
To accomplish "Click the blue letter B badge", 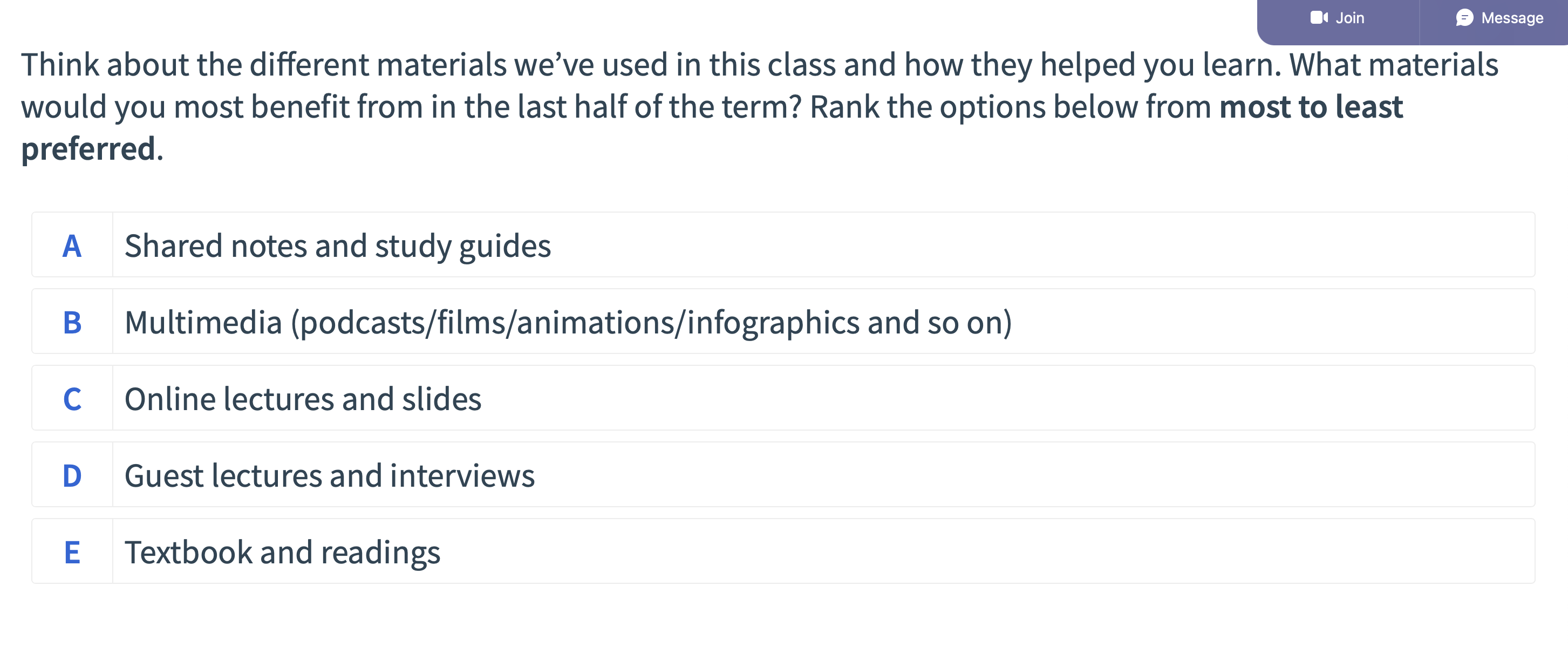I will [72, 322].
